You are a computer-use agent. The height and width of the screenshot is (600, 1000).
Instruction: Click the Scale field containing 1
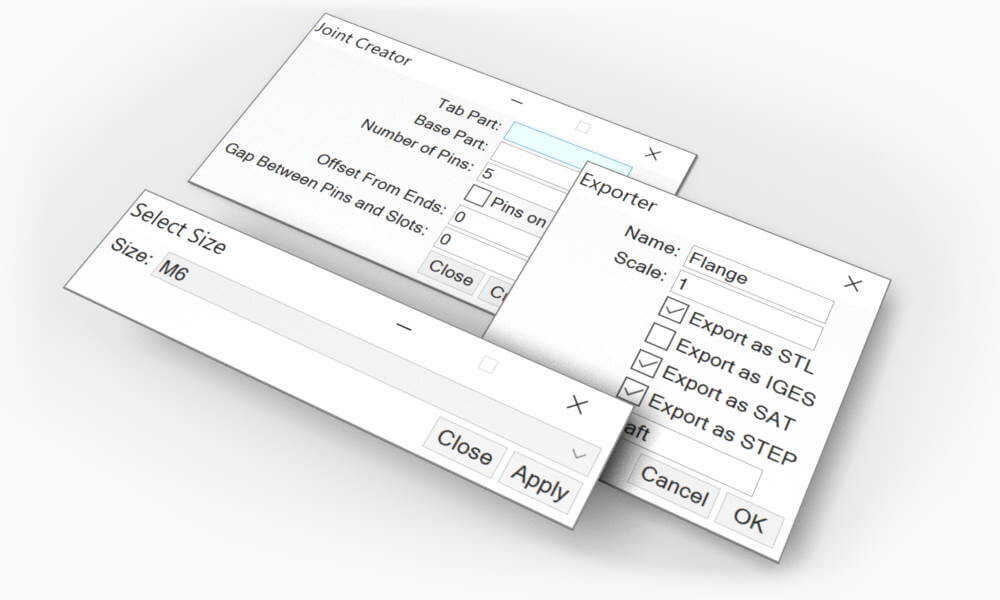click(746, 309)
